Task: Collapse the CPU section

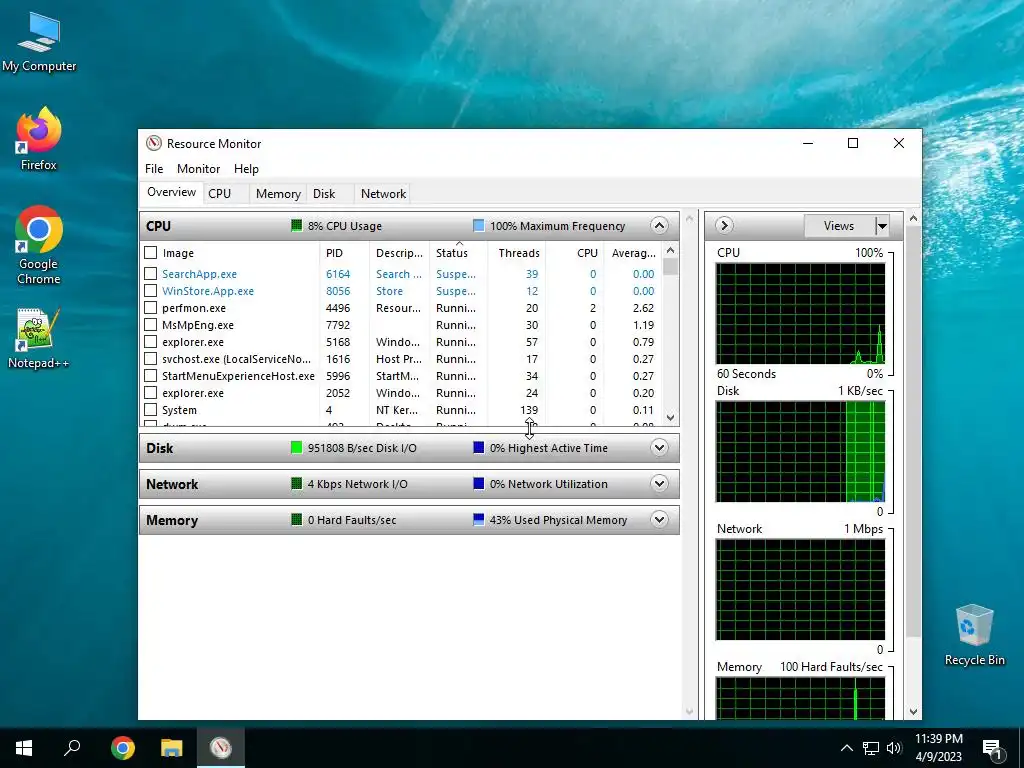Action: point(659,225)
